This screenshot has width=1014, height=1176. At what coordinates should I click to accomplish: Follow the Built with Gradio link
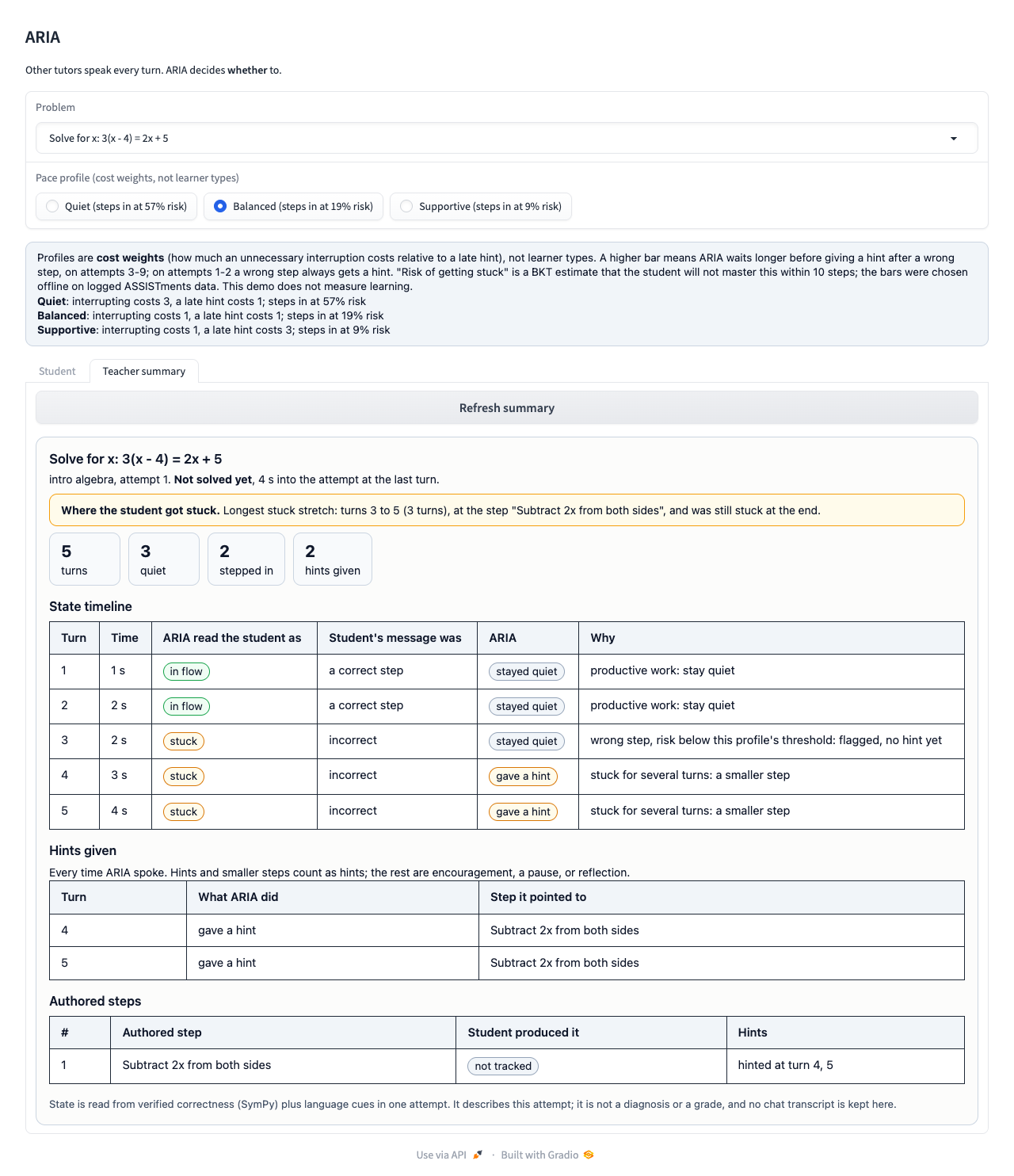click(547, 1155)
